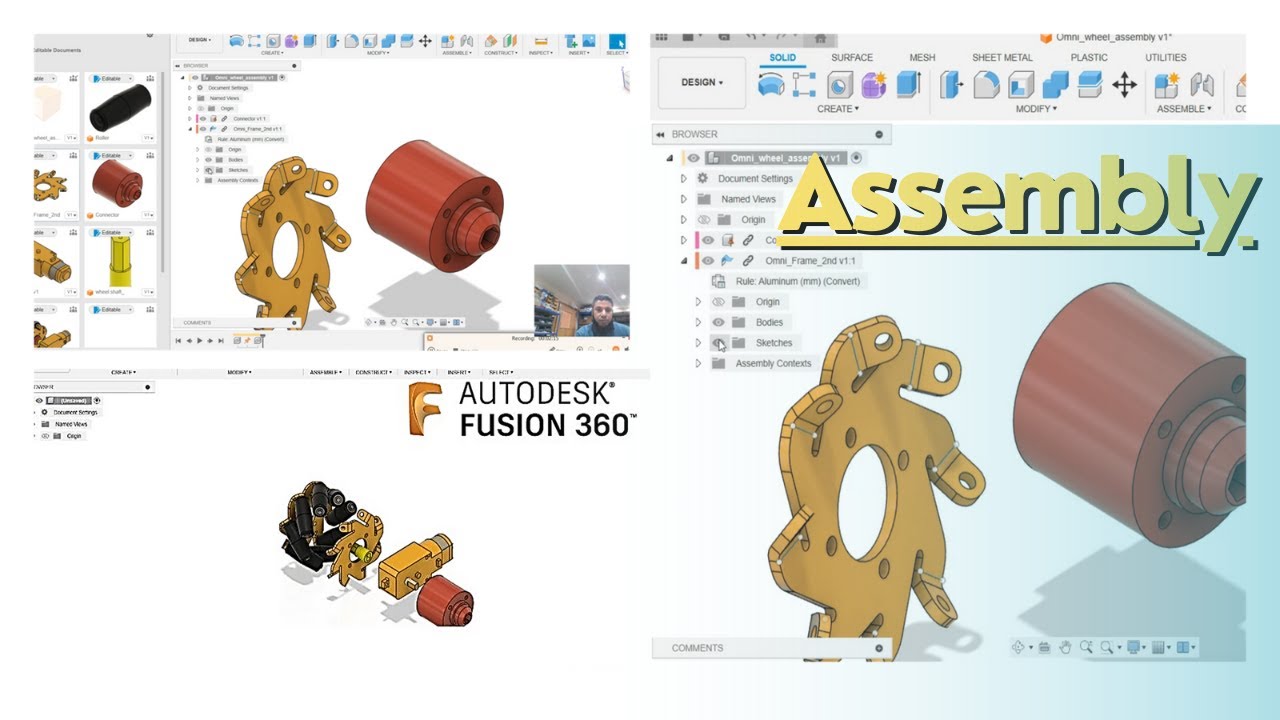Select the Shell tool in enlarged Modify group
Image resolution: width=1280 pixels, height=720 pixels.
pyautogui.click(x=1020, y=85)
